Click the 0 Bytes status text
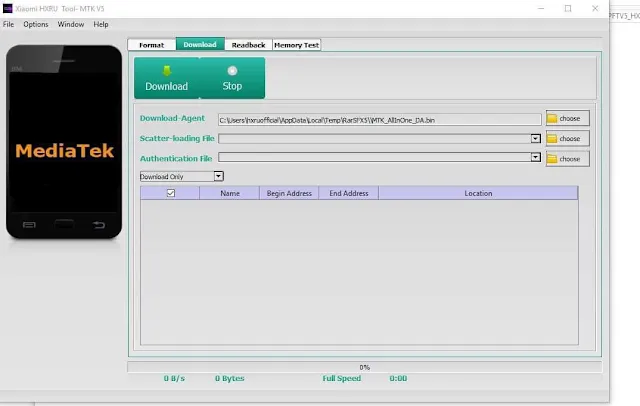This screenshot has width=640, height=406. click(230, 378)
